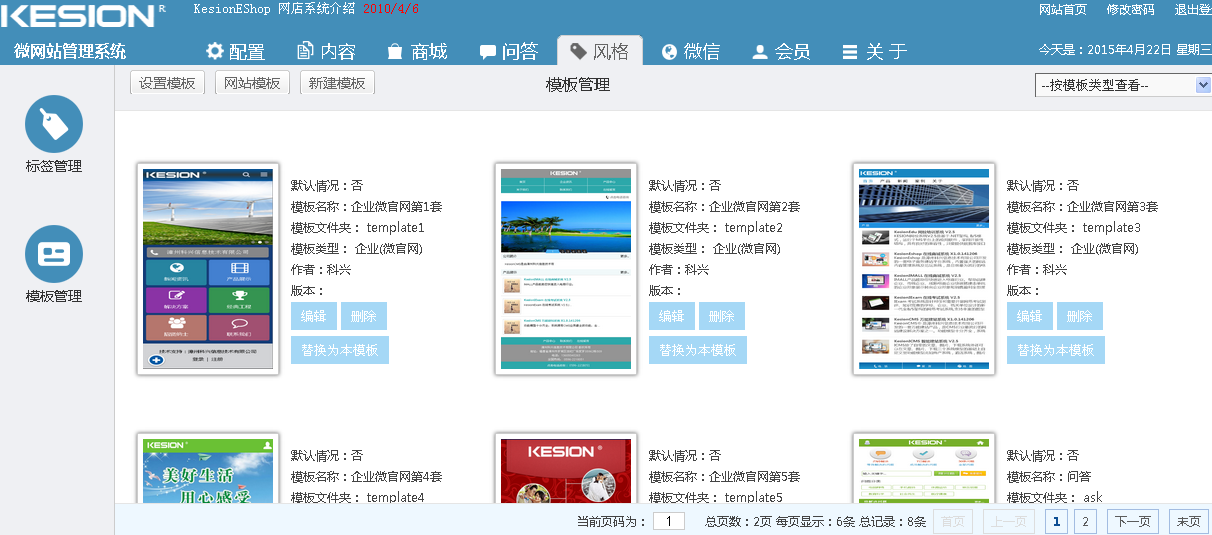Click 替换为本模板 for template3

click(x=1055, y=350)
